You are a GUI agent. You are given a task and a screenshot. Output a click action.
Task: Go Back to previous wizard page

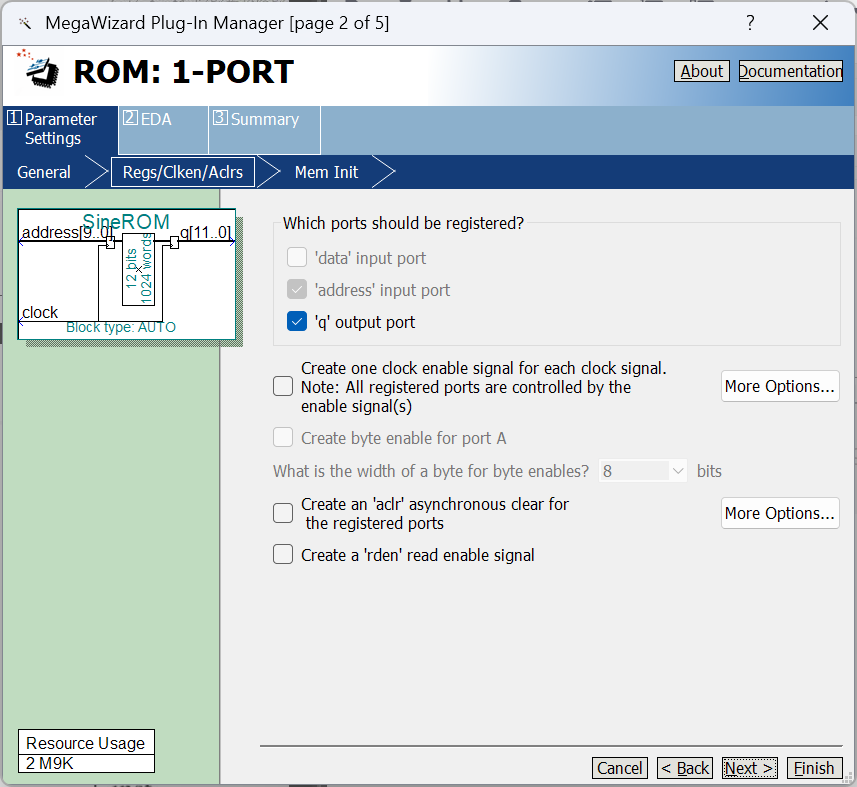(x=685, y=768)
